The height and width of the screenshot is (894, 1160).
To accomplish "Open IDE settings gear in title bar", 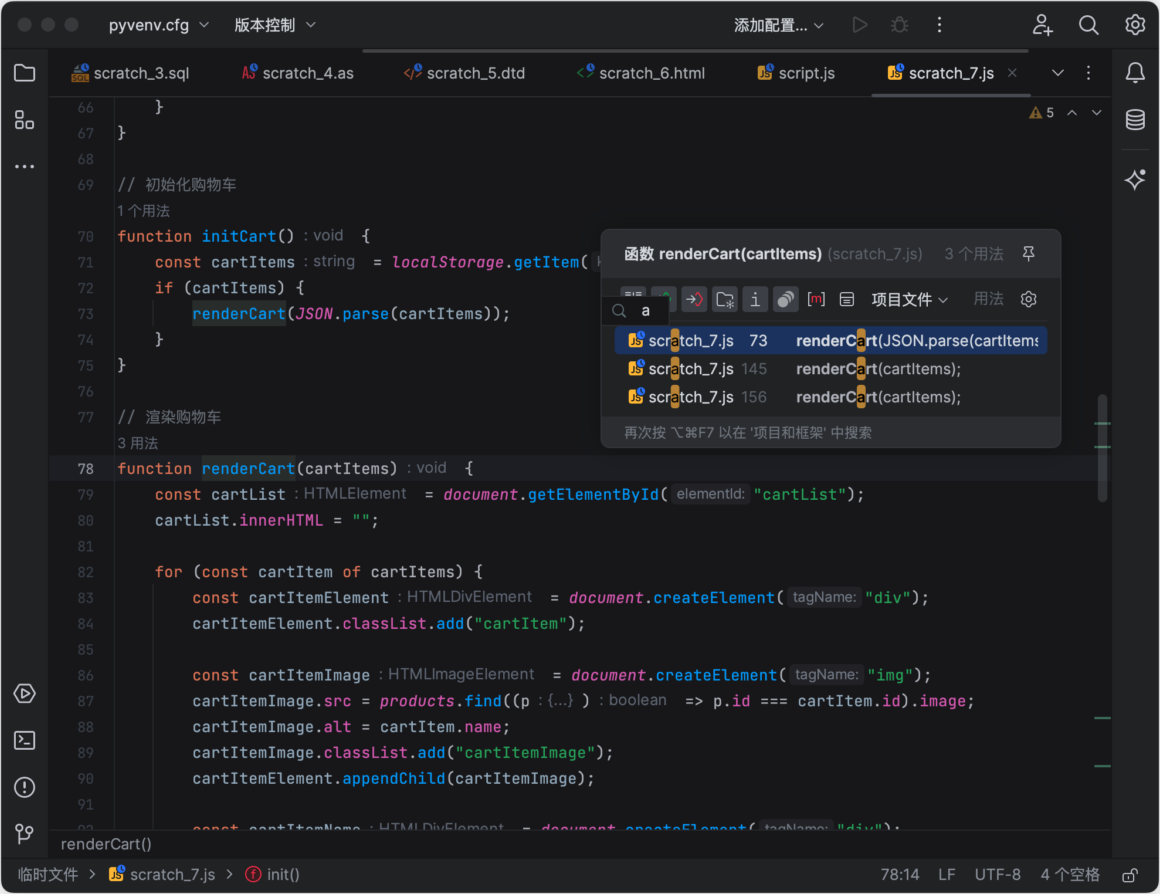I will point(1135,25).
